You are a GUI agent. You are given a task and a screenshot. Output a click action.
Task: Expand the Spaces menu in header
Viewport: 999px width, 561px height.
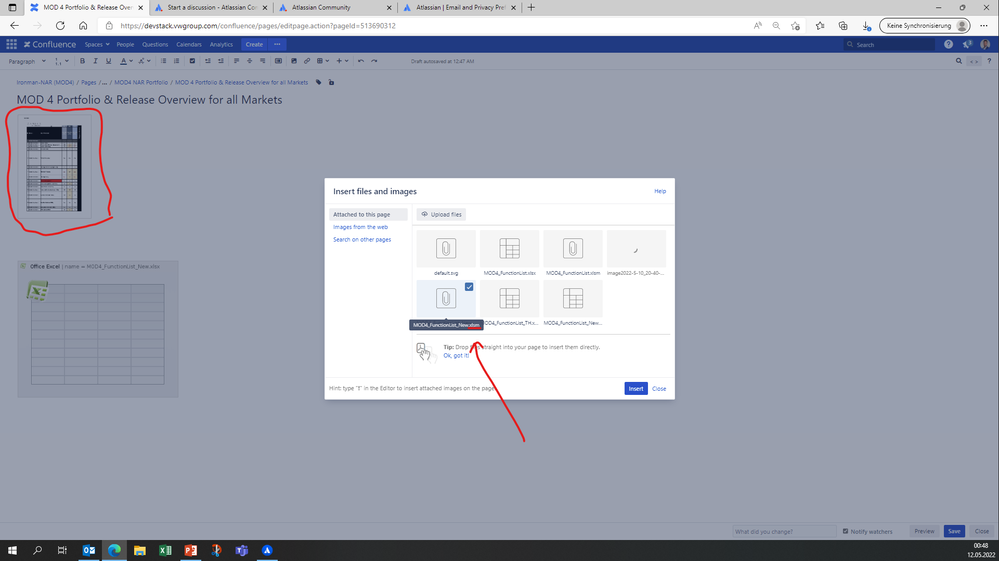tap(97, 45)
